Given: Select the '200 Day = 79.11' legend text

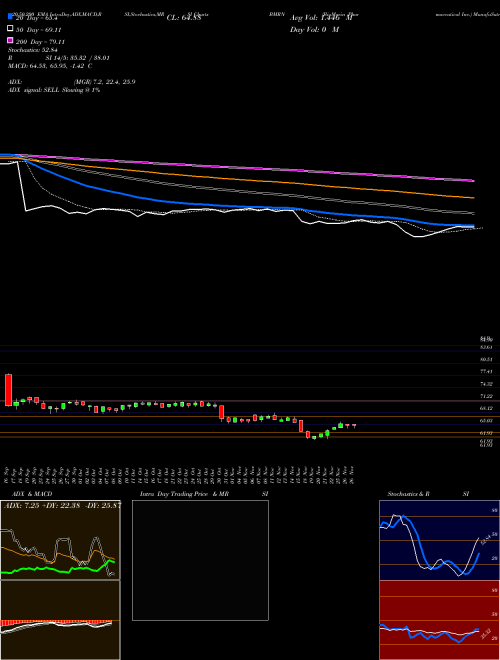Looking at the screenshot, I should tap(40, 42).
